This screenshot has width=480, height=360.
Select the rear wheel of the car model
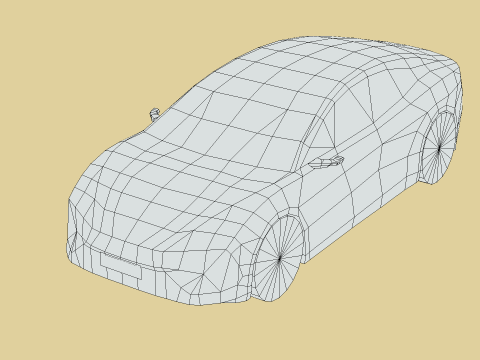pyautogui.click(x=439, y=148)
